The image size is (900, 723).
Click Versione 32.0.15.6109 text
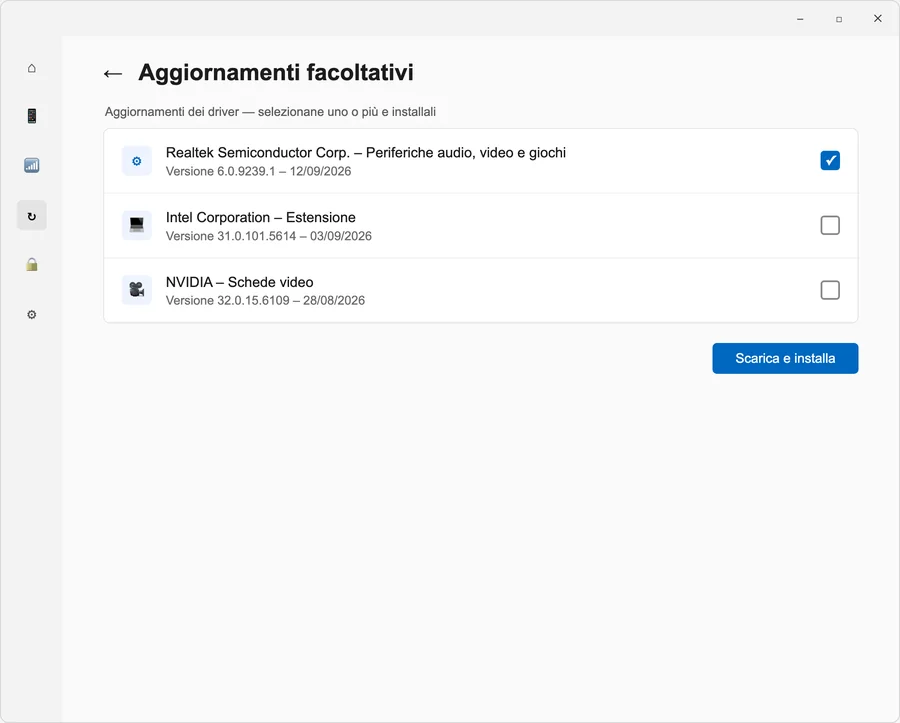(227, 300)
